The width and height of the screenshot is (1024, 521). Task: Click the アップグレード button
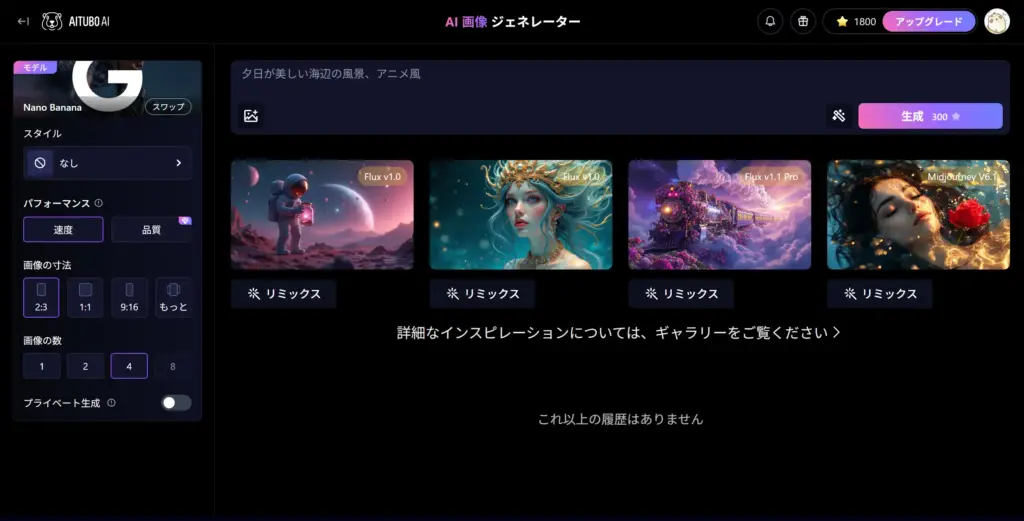(x=928, y=21)
